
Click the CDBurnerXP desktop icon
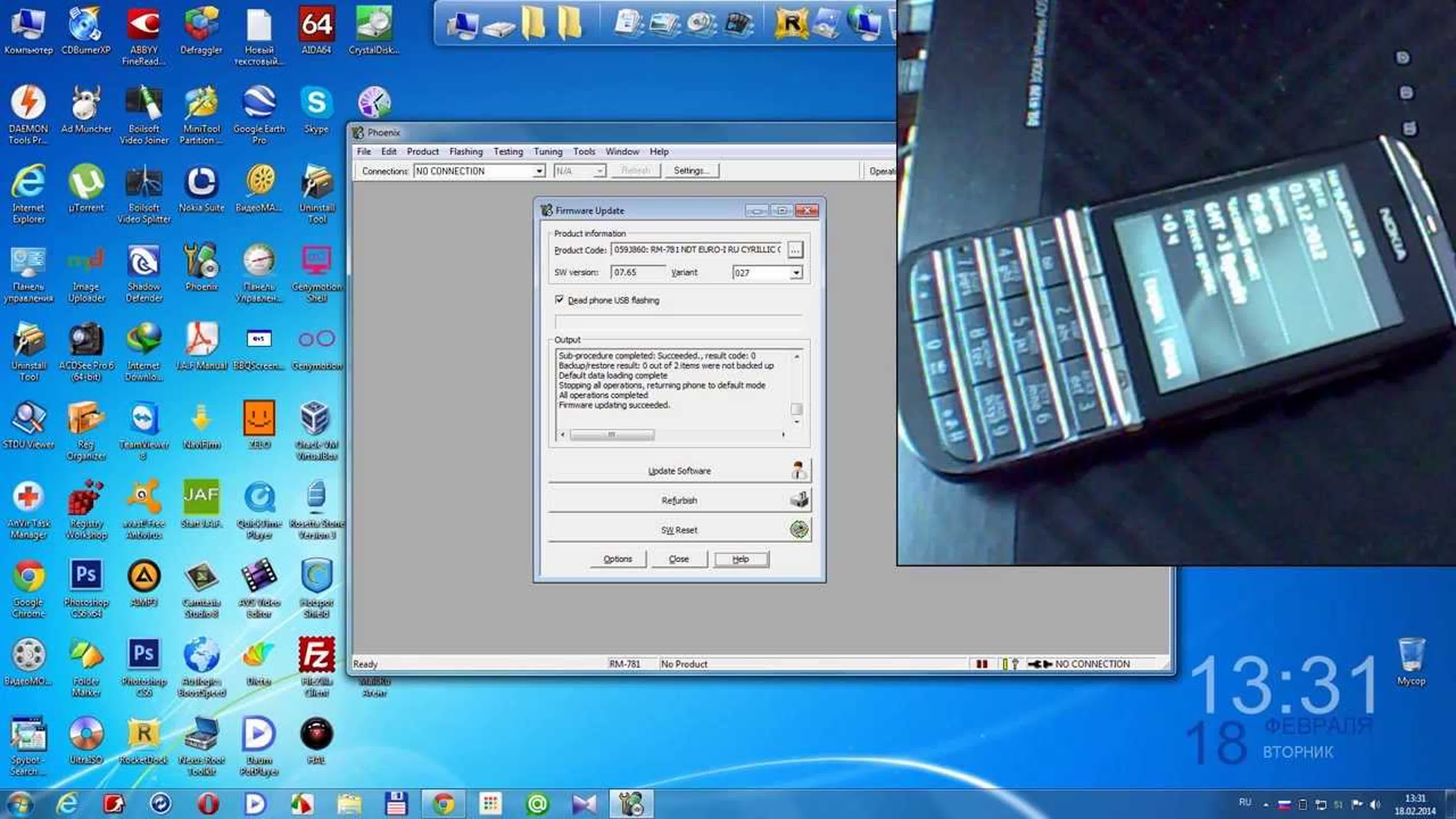coord(86,31)
